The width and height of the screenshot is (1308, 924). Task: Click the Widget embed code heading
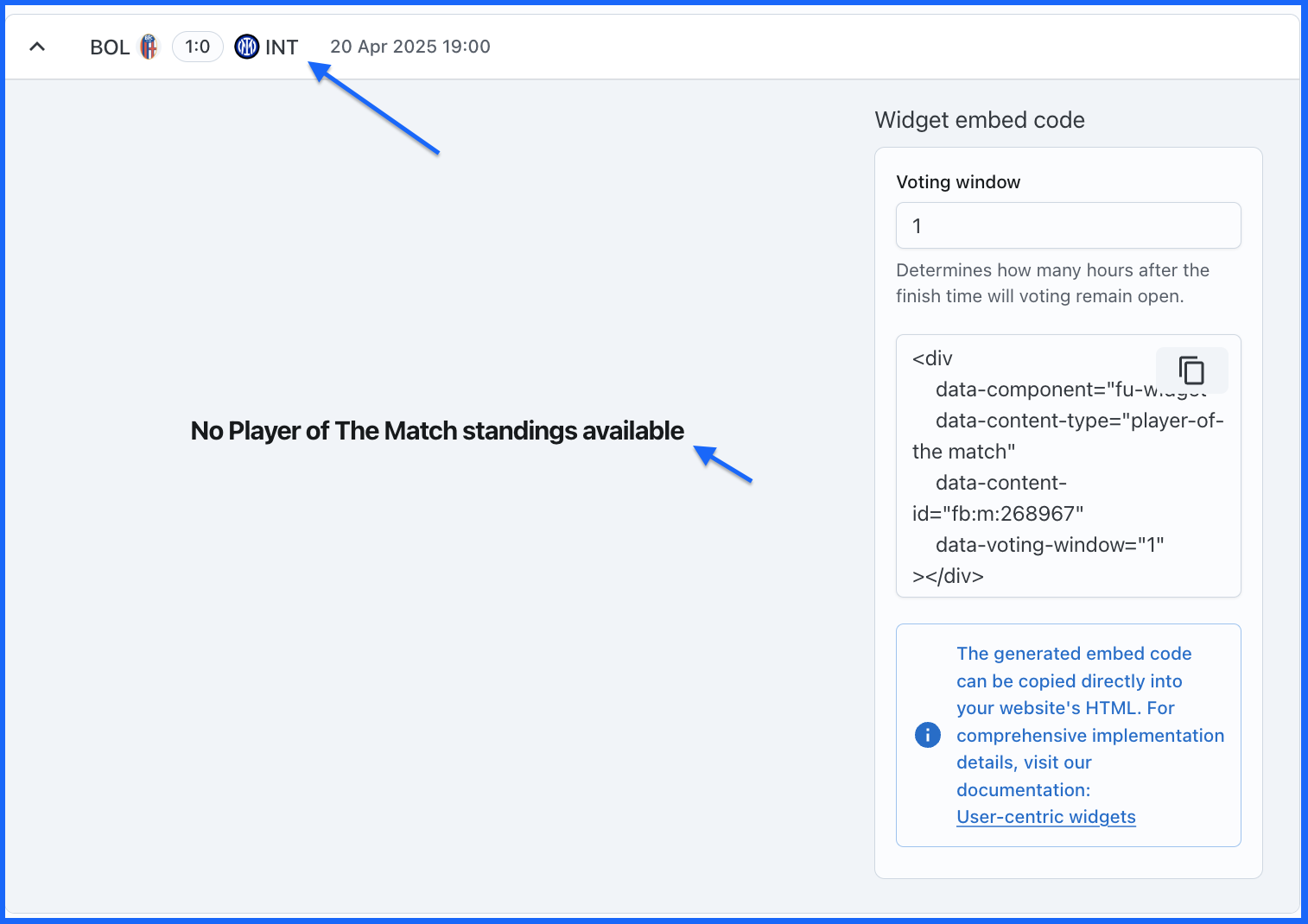(980, 120)
